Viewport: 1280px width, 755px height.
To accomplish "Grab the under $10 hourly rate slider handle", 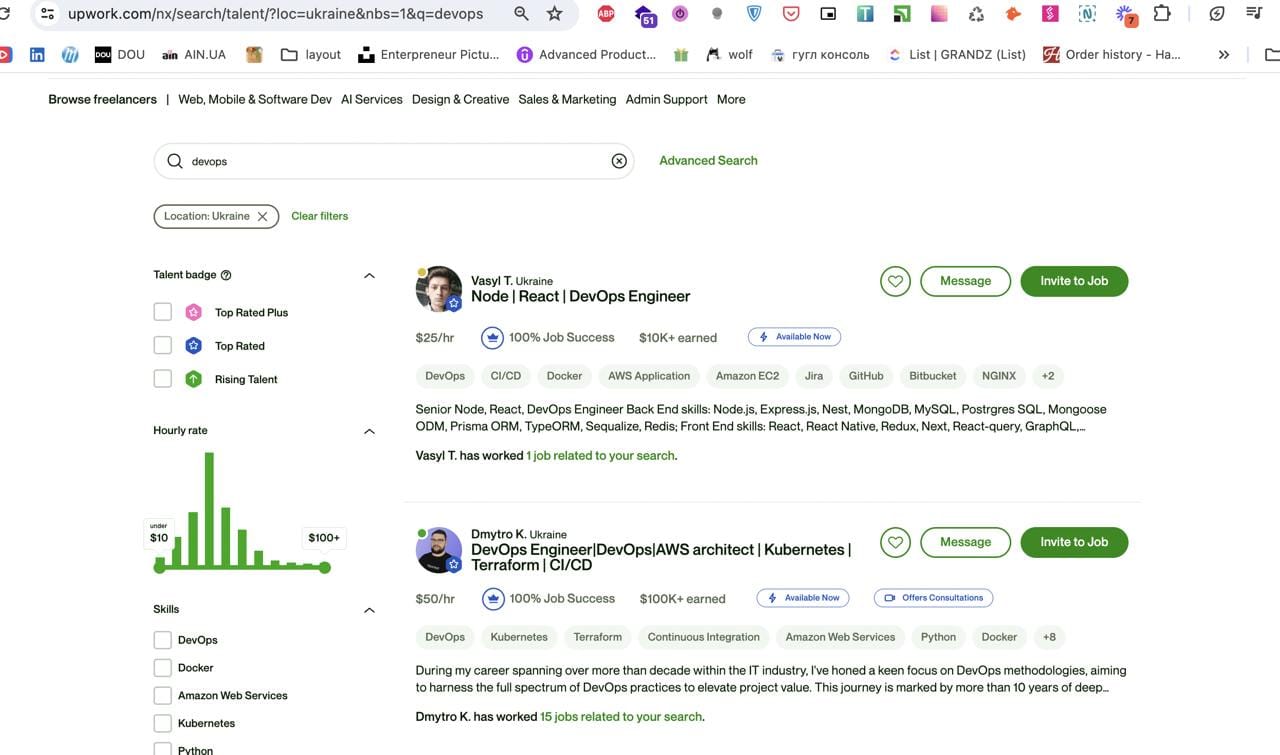I will [x=159, y=567].
